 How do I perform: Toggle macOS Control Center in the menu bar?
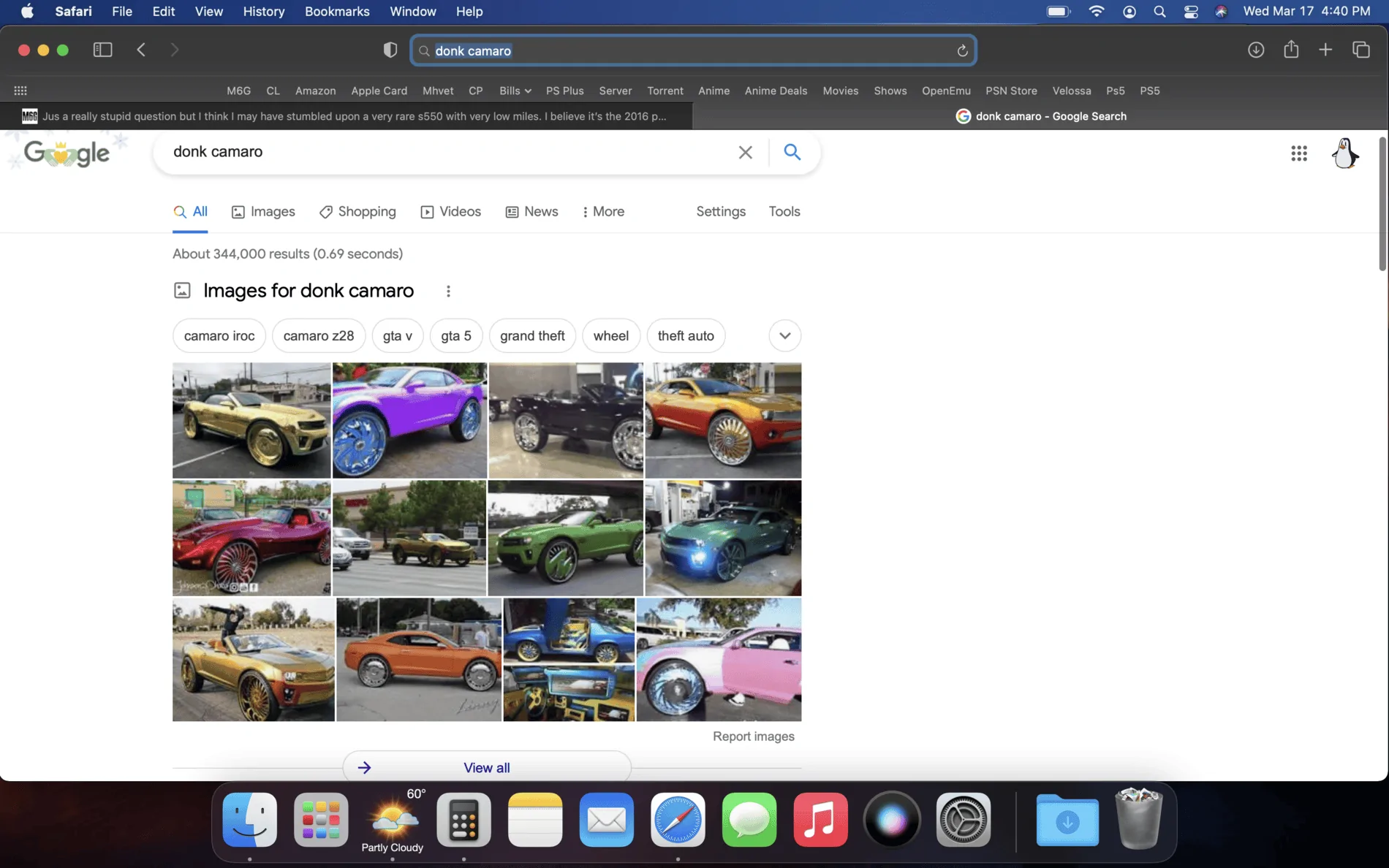[x=1190, y=11]
